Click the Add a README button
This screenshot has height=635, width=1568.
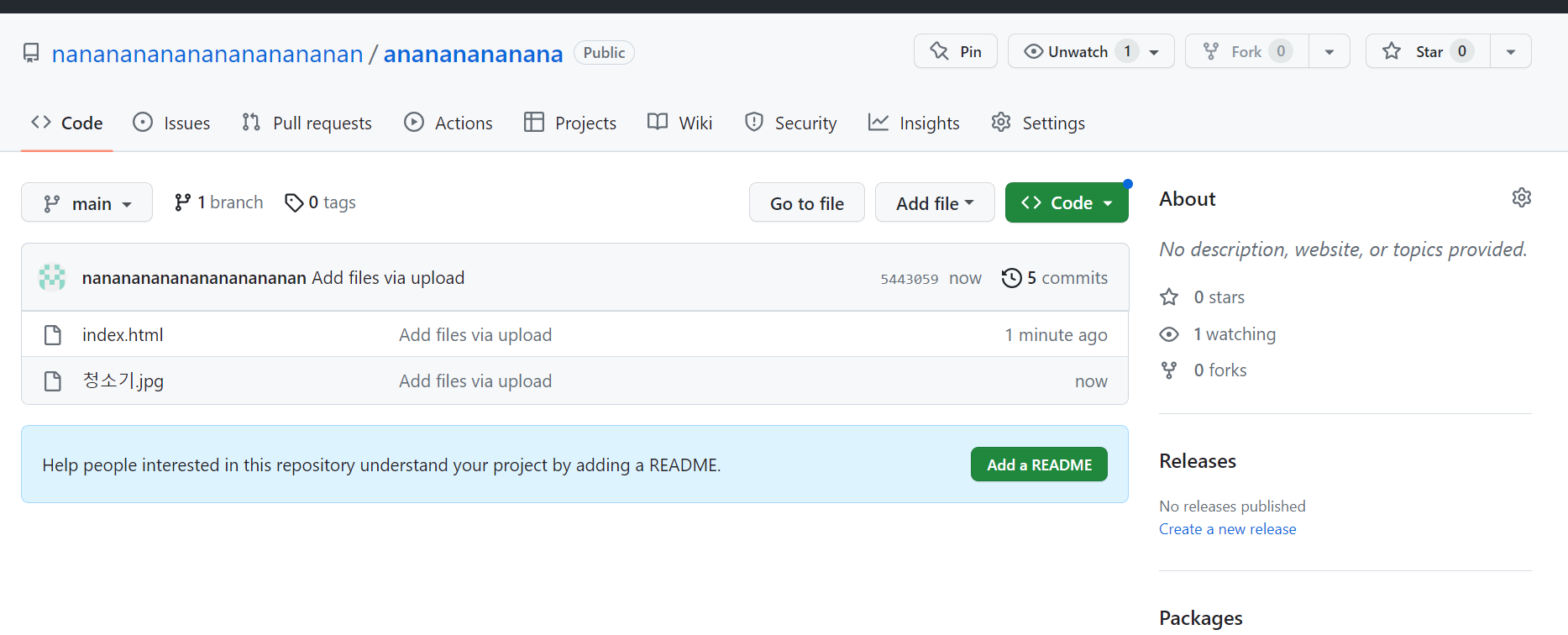pos(1039,464)
